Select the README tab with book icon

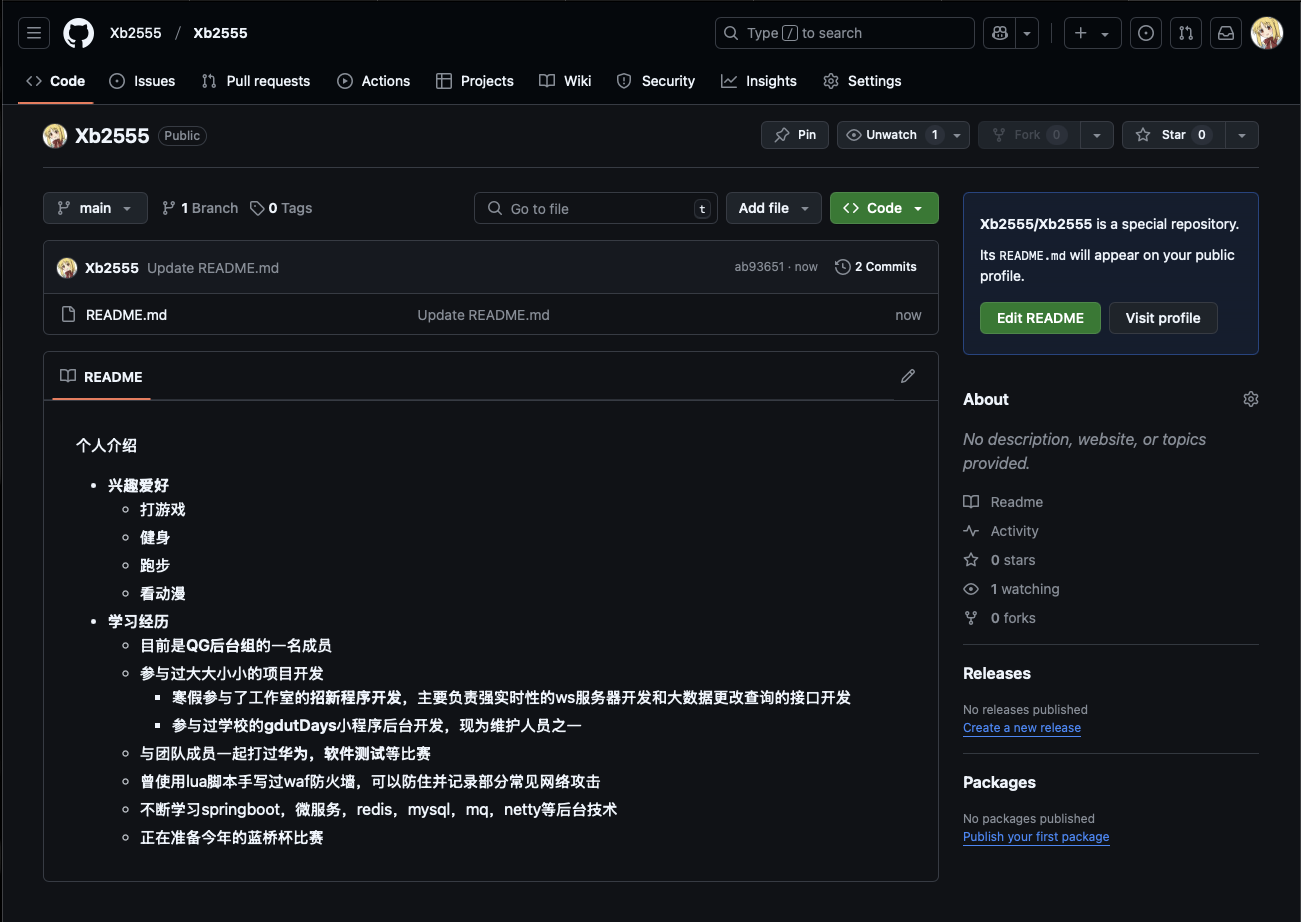[101, 377]
